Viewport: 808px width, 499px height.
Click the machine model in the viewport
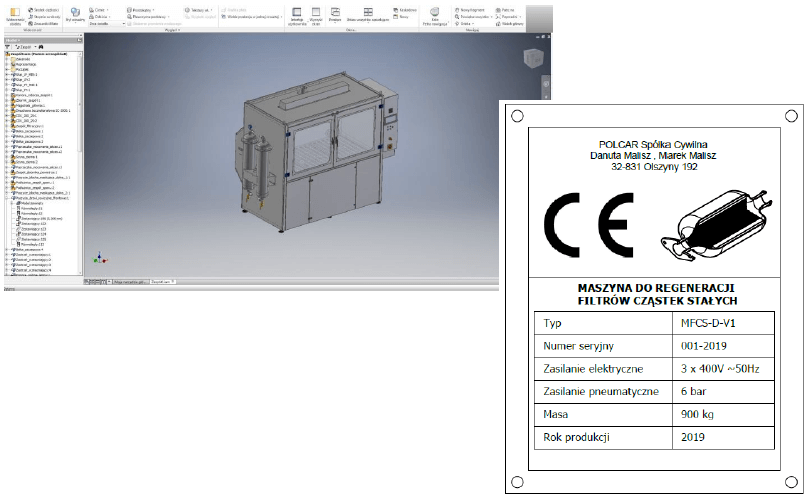[319, 152]
